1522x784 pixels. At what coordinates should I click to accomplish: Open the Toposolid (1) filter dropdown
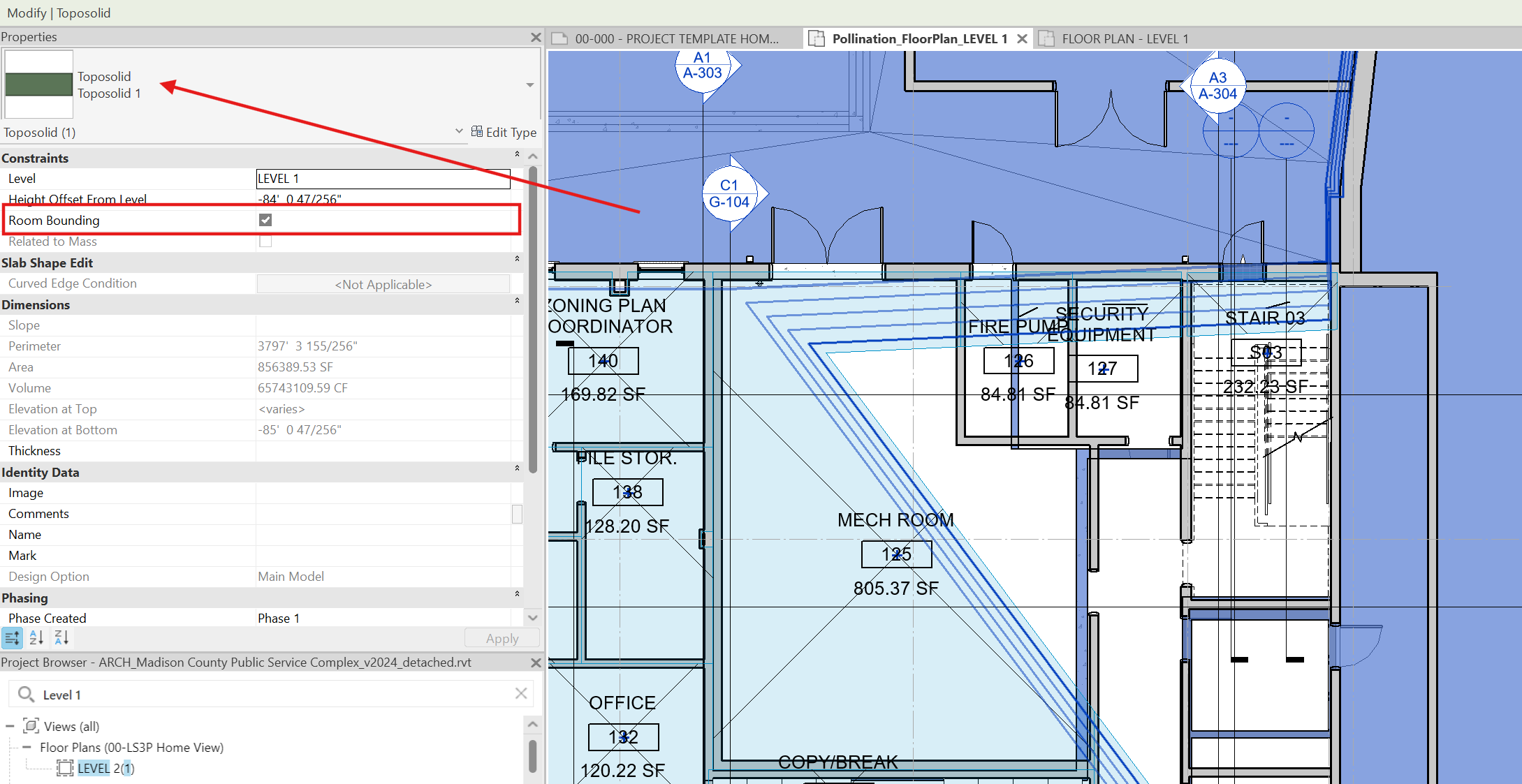point(459,131)
